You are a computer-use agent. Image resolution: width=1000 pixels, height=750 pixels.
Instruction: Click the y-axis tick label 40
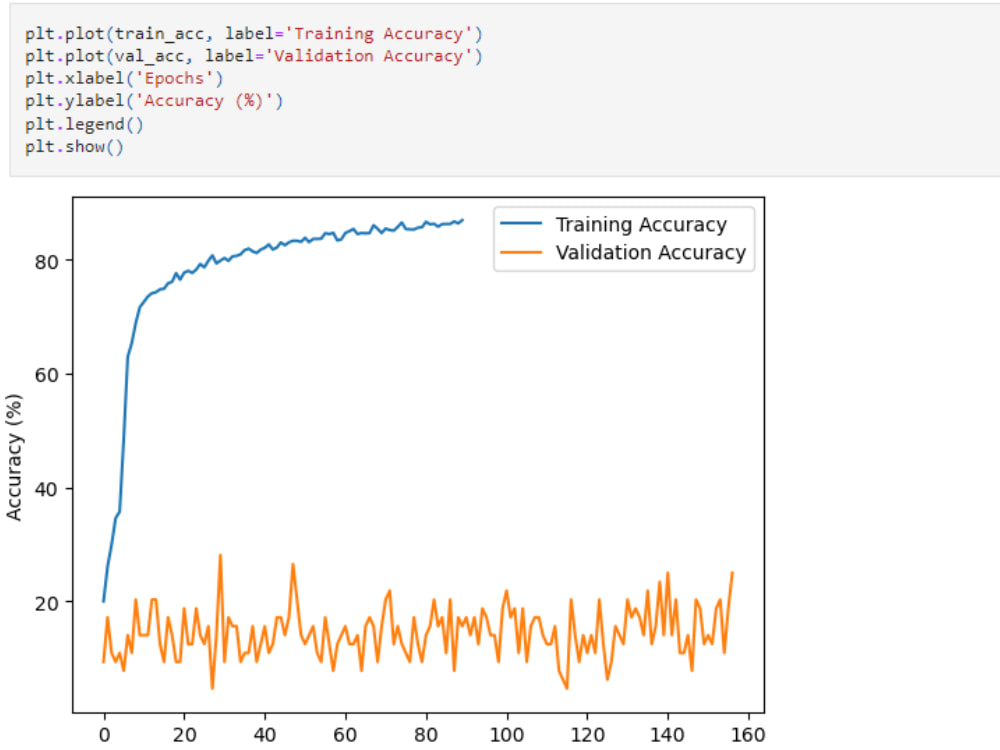click(x=47, y=489)
